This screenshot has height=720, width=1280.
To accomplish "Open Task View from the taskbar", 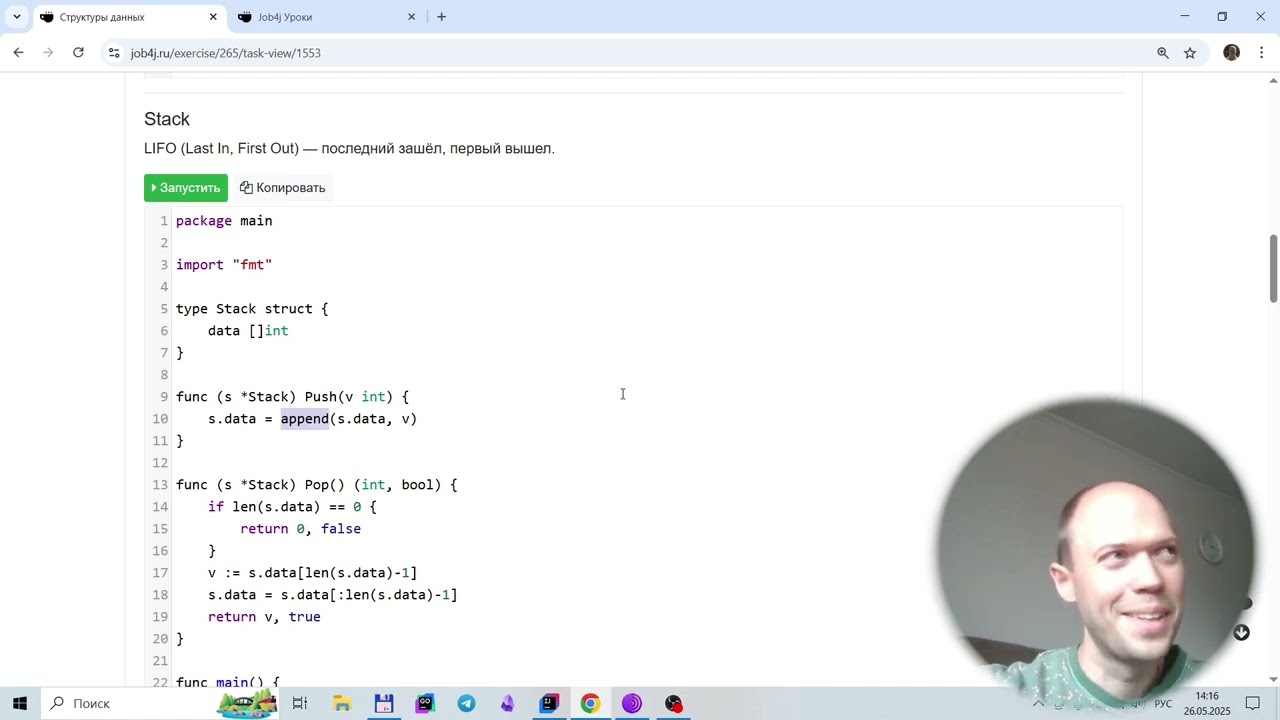I will 300,704.
